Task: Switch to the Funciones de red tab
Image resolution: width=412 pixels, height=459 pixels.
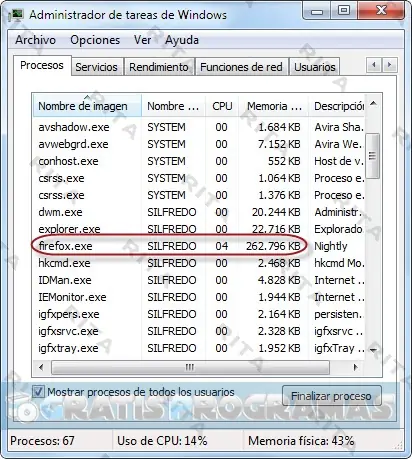Action: (x=241, y=67)
